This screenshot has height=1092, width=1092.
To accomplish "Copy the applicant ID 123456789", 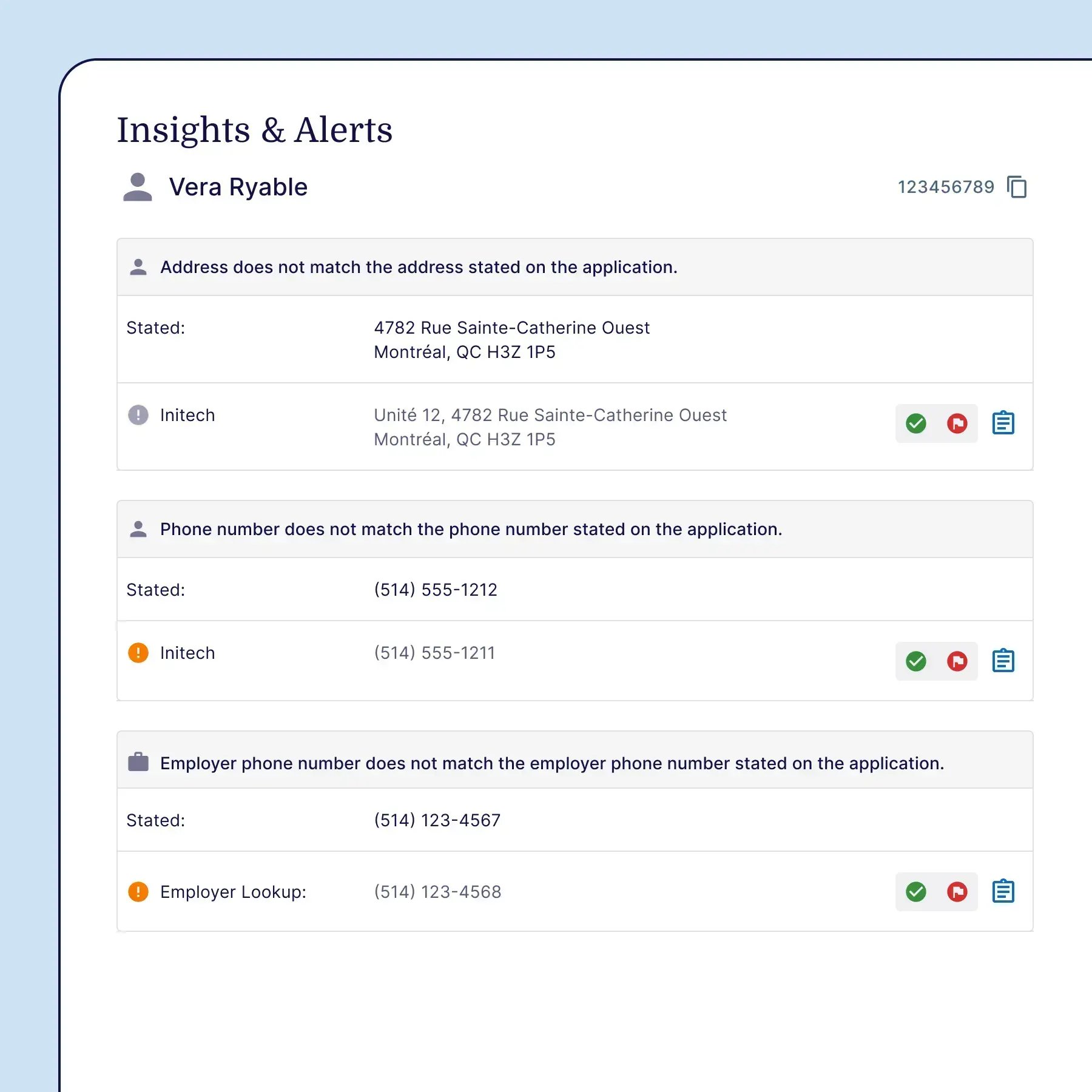I will (x=1018, y=187).
